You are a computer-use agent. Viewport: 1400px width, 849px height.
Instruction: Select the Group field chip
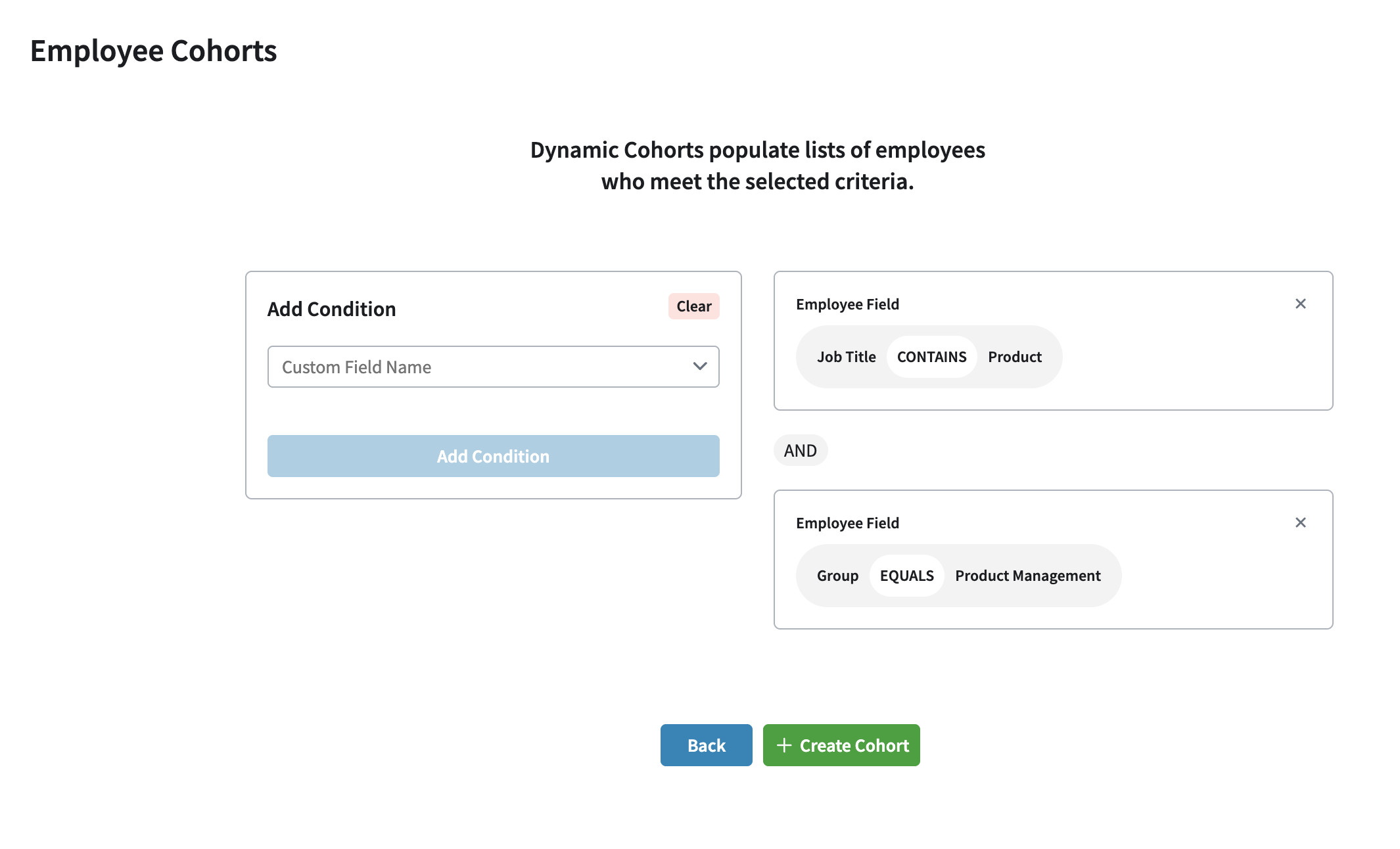coord(837,576)
